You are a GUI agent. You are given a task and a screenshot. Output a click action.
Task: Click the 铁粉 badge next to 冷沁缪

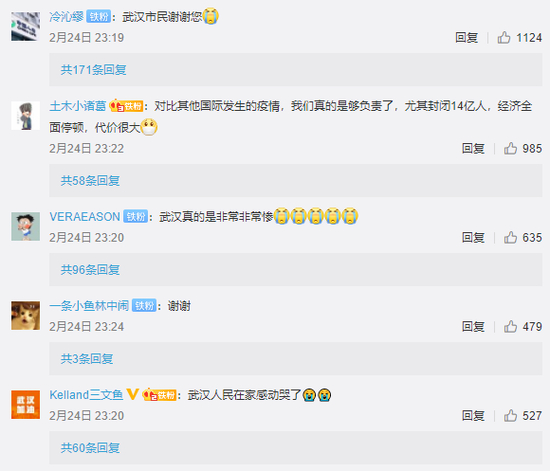pos(99,16)
